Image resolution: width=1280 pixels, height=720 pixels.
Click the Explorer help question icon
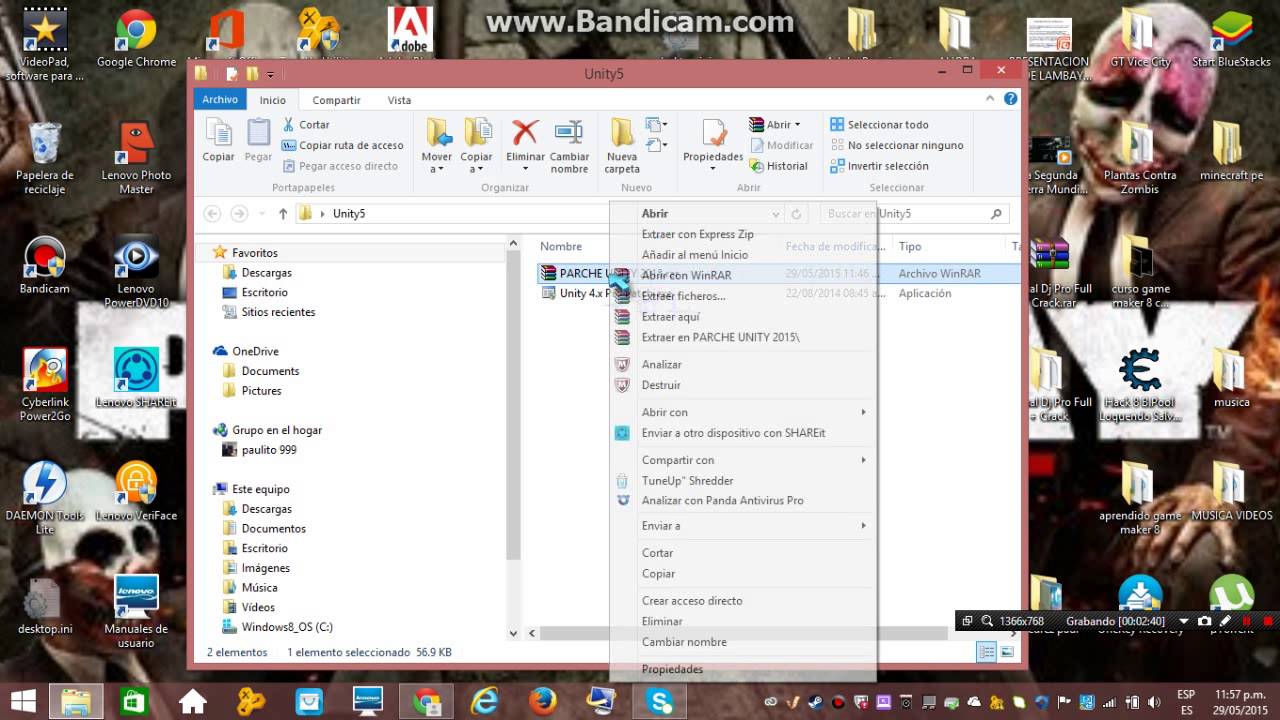coord(1011,99)
